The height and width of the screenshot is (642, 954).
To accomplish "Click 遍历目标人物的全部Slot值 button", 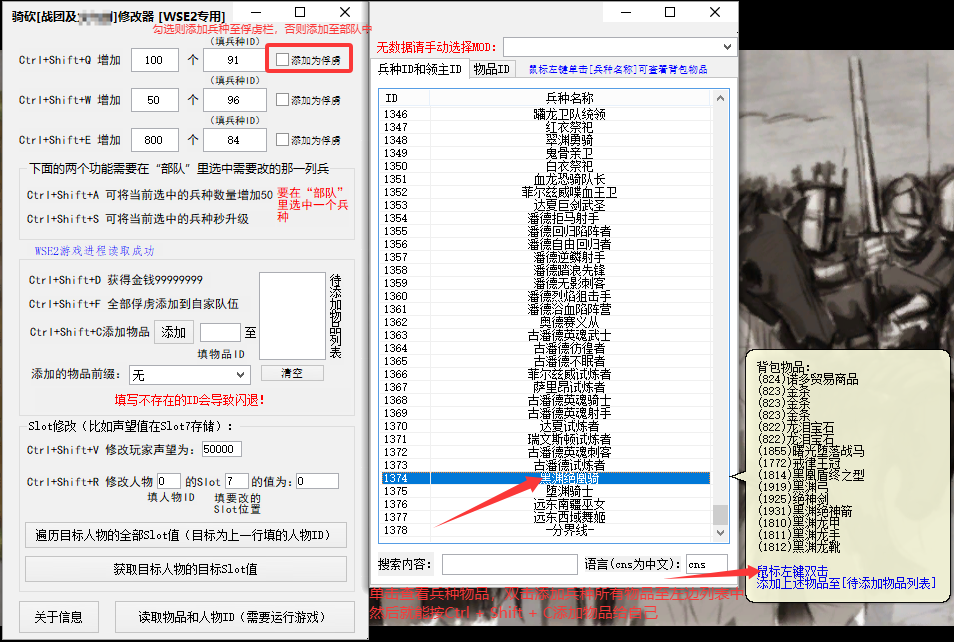I will pyautogui.click(x=185, y=535).
